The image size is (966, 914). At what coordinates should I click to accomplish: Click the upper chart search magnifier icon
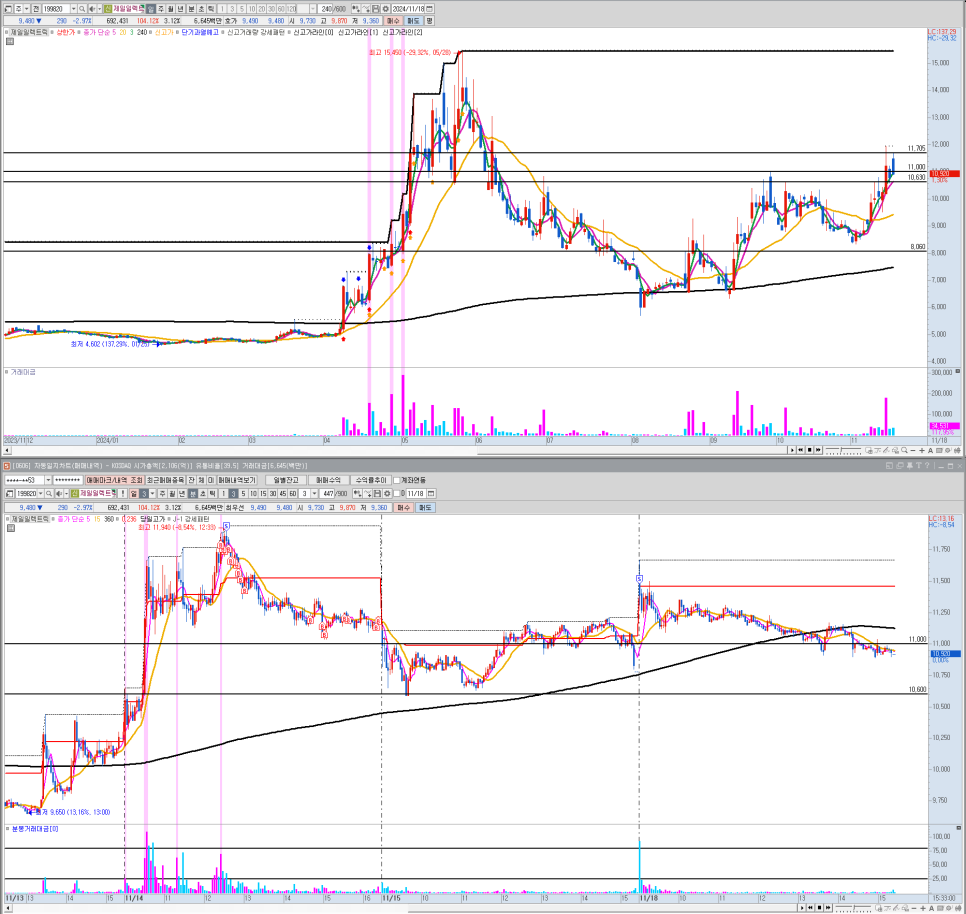point(82,9)
